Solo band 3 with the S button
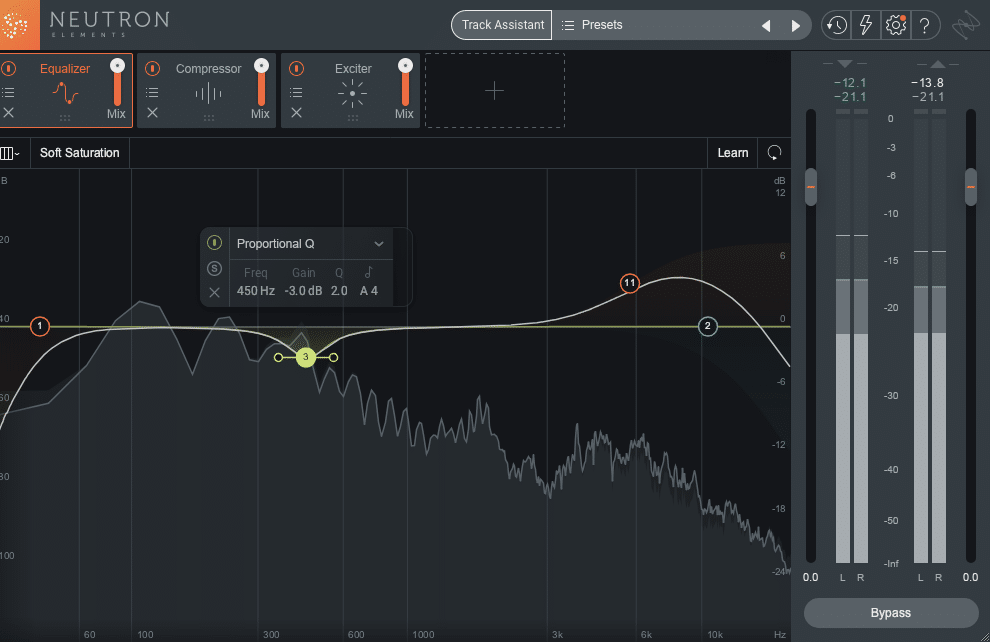The image size is (990, 642). [215, 268]
